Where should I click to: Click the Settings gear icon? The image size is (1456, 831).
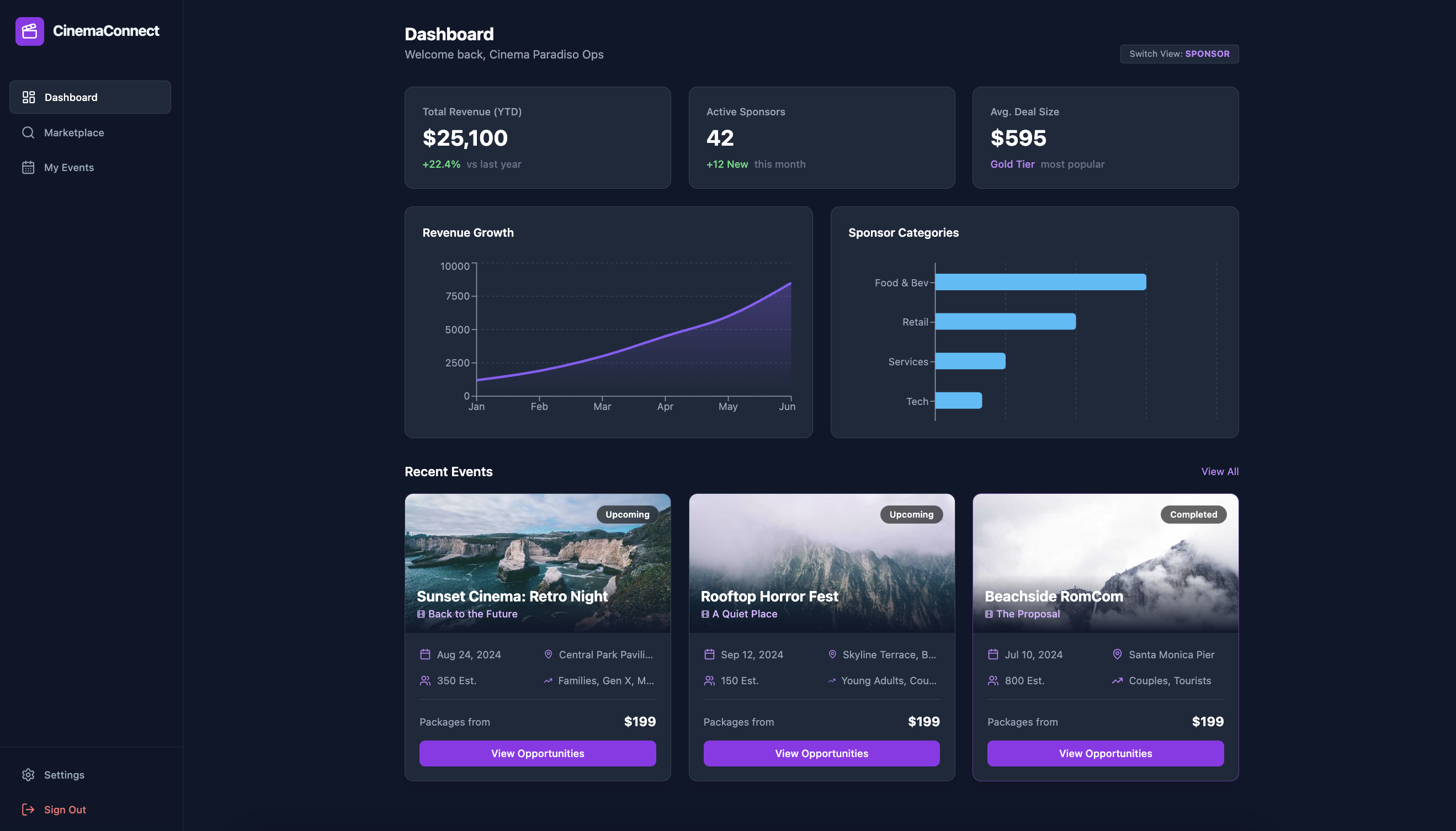coord(28,775)
